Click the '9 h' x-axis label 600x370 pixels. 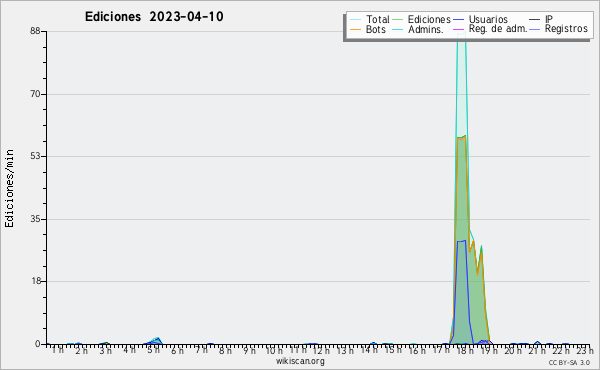[x=249, y=350]
